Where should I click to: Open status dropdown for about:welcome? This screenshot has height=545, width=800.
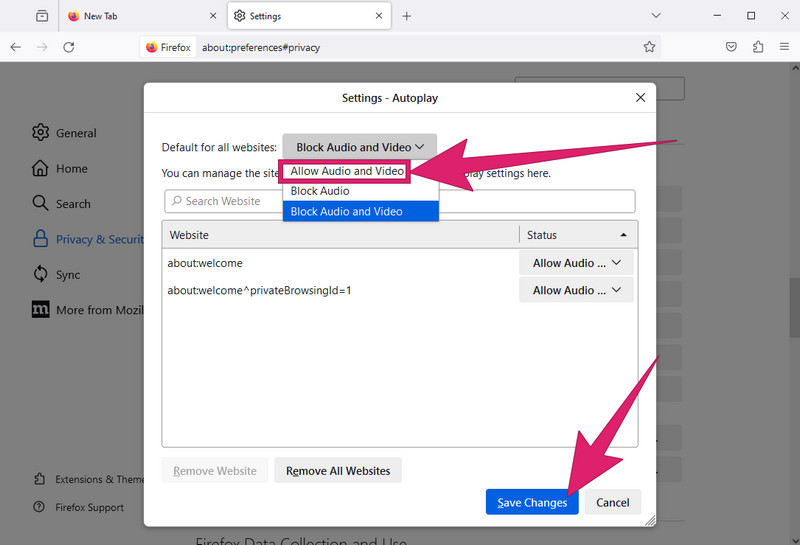coord(577,263)
